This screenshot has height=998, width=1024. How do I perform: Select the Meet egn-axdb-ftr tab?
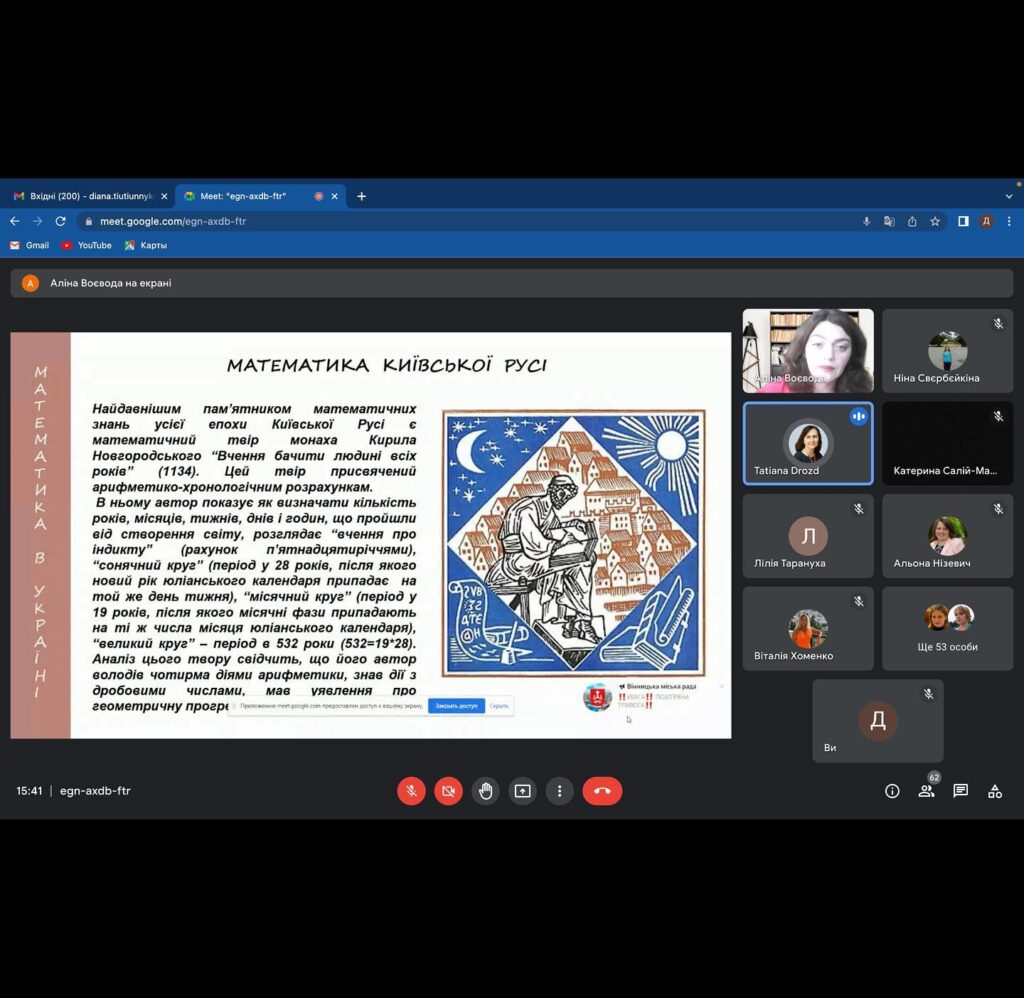(x=261, y=196)
